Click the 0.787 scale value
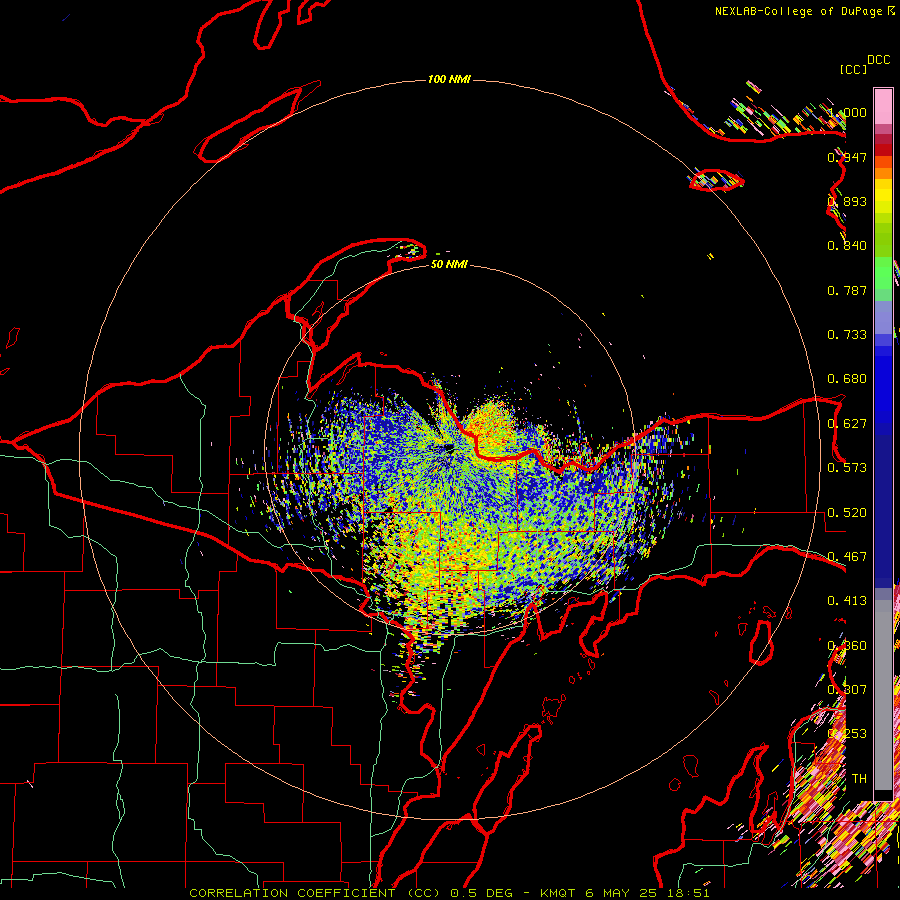The height and width of the screenshot is (900, 900). [x=847, y=290]
